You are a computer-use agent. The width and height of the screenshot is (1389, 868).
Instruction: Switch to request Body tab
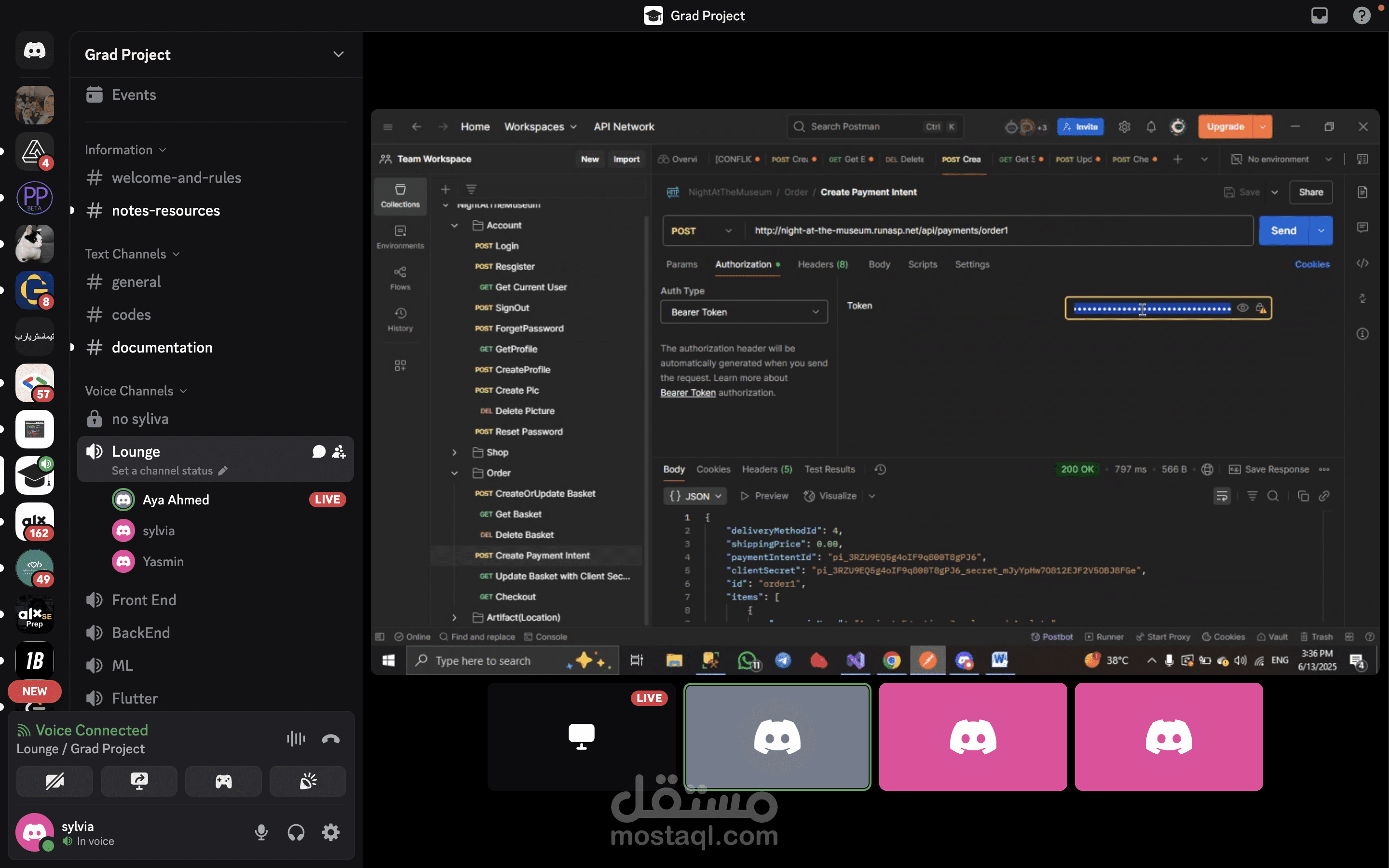click(879, 264)
